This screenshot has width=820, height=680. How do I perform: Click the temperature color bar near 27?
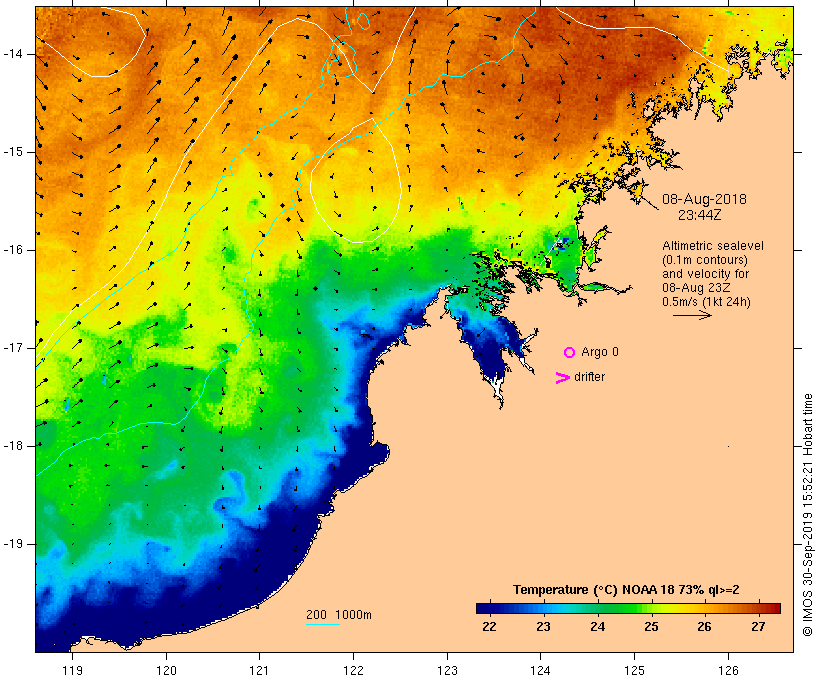coord(758,608)
